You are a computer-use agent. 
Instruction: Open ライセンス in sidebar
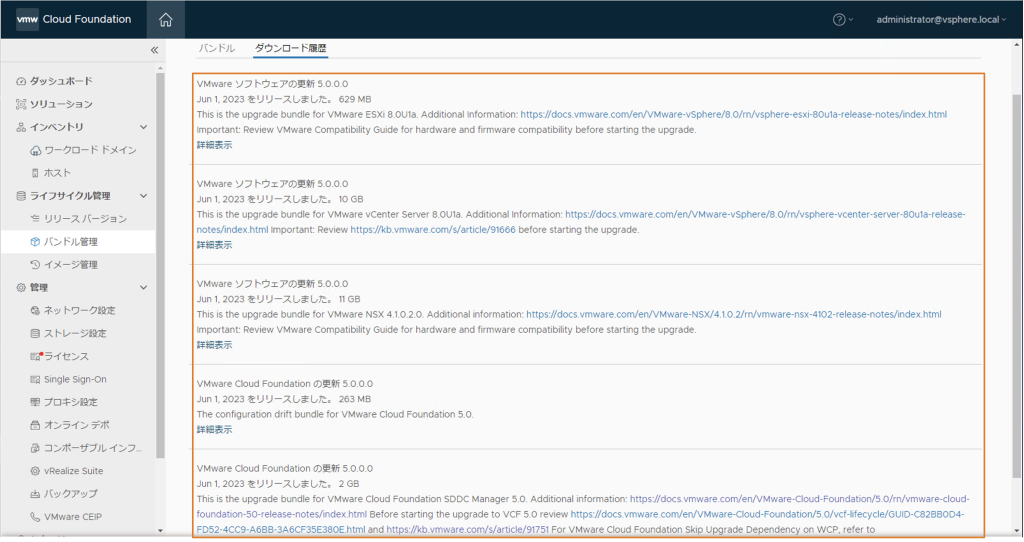pyautogui.click(x=67, y=357)
